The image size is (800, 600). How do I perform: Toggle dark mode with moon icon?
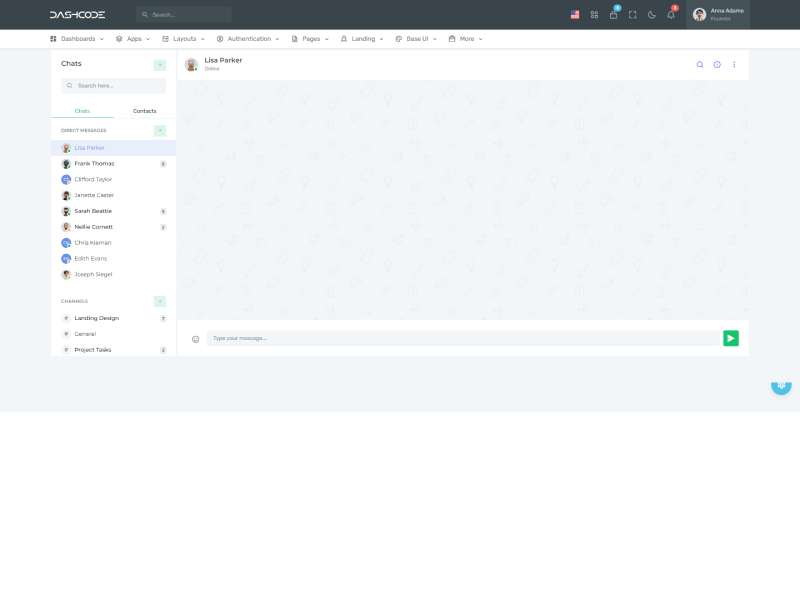coord(652,15)
